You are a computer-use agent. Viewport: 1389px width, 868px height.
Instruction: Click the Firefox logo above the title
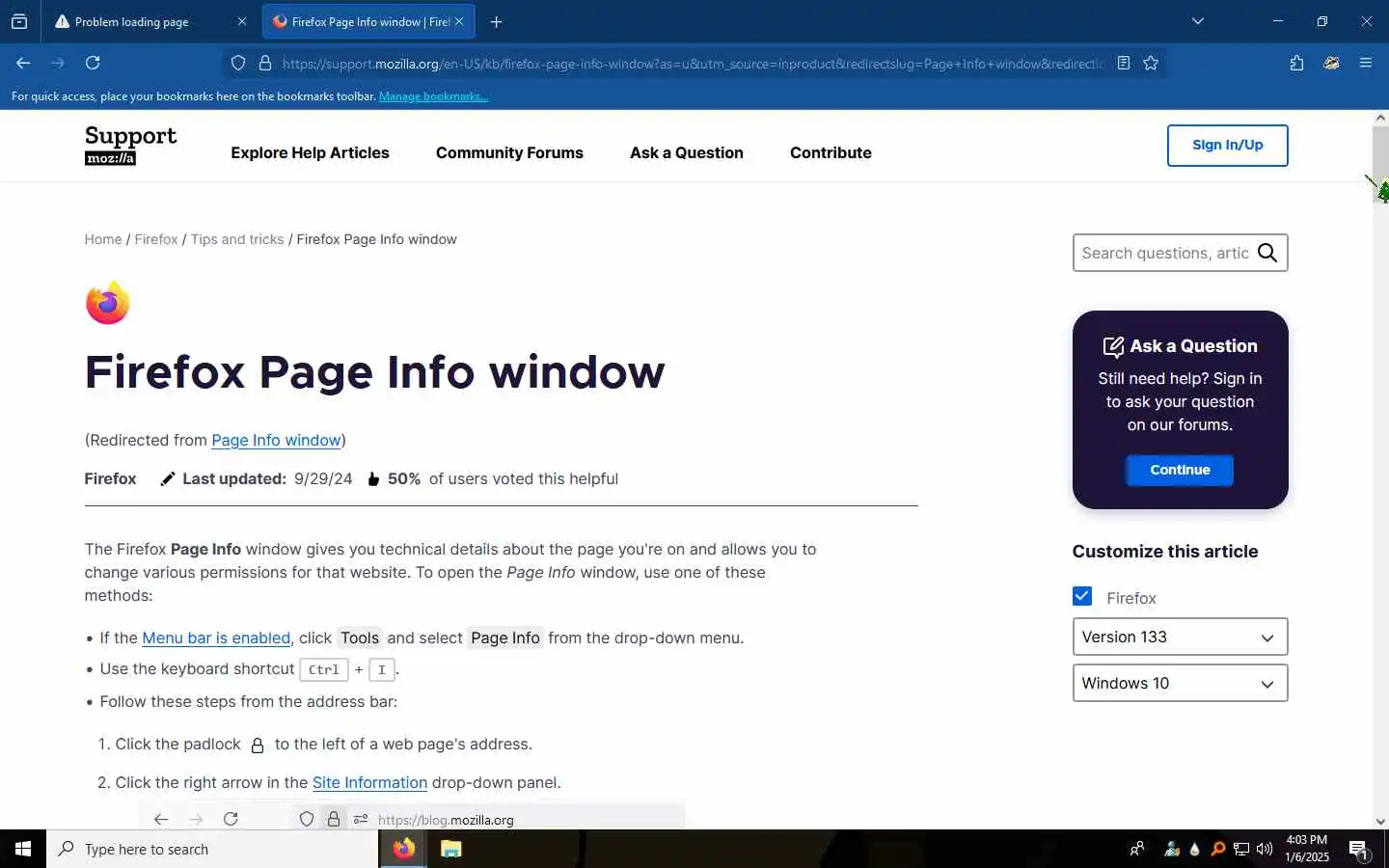pos(107,303)
